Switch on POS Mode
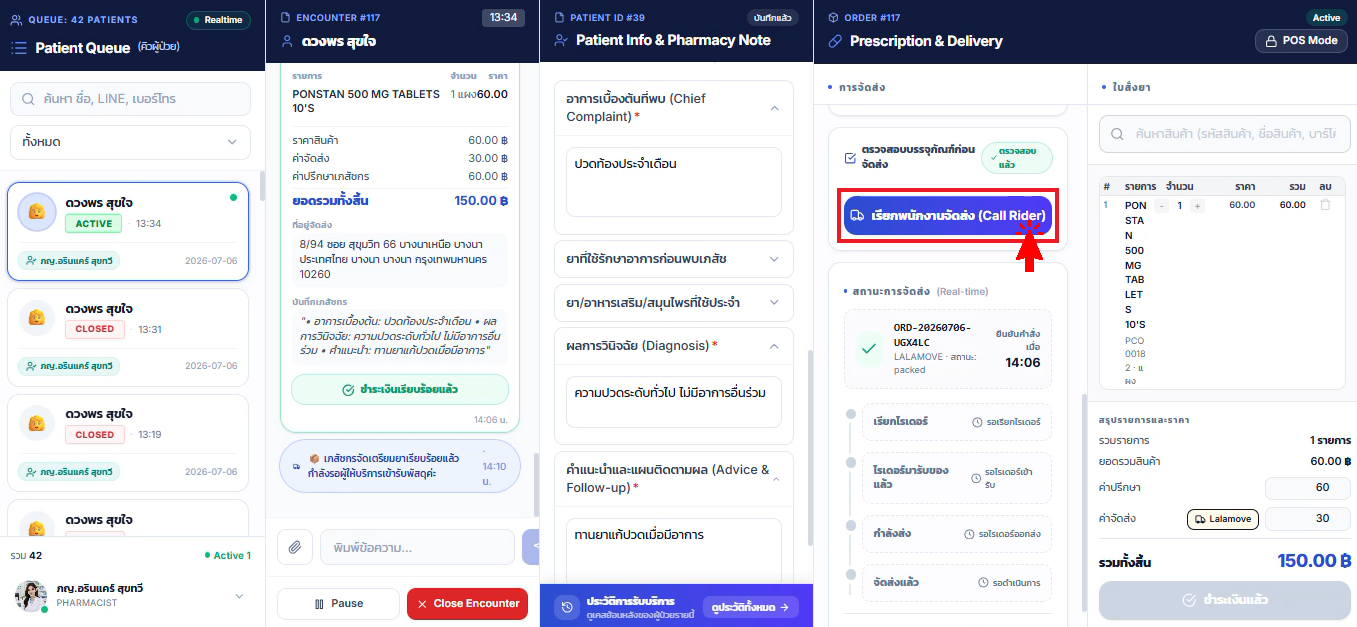The image size is (1357, 627). coord(1301,41)
